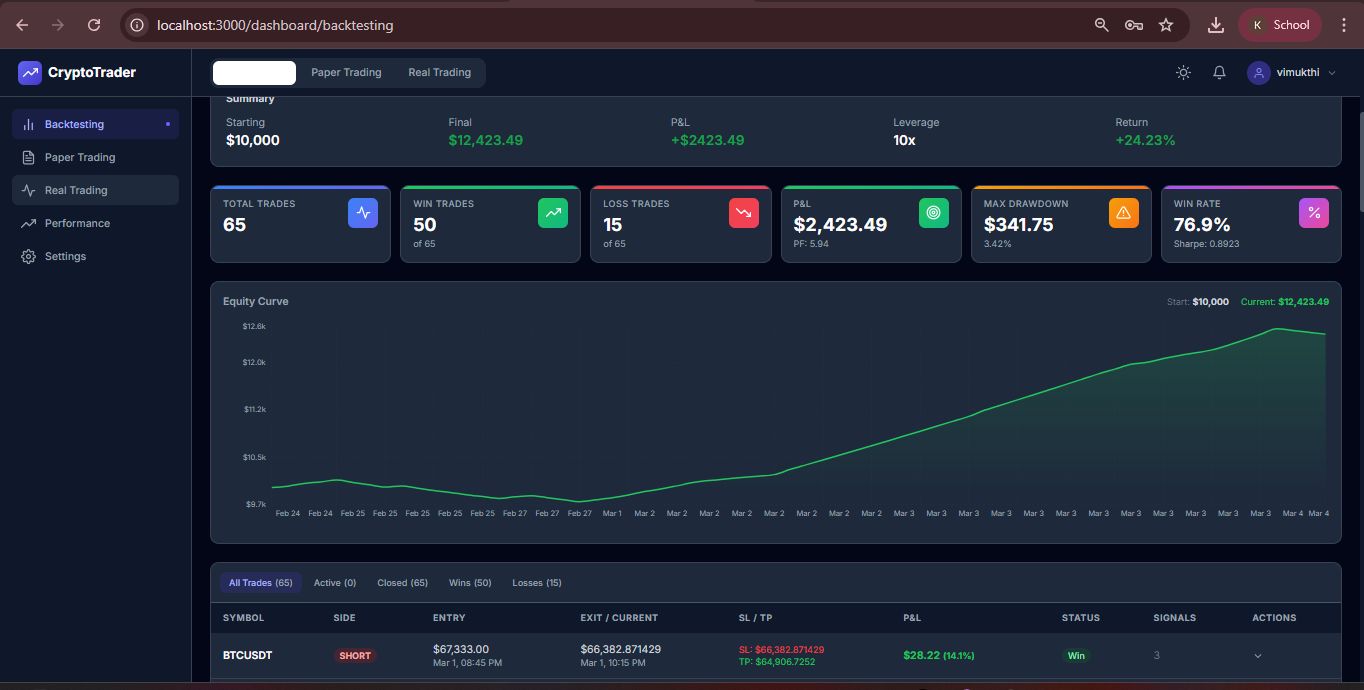Image resolution: width=1364 pixels, height=690 pixels.
Task: Click the Paper Trading document sidebar icon
Action: 28,157
